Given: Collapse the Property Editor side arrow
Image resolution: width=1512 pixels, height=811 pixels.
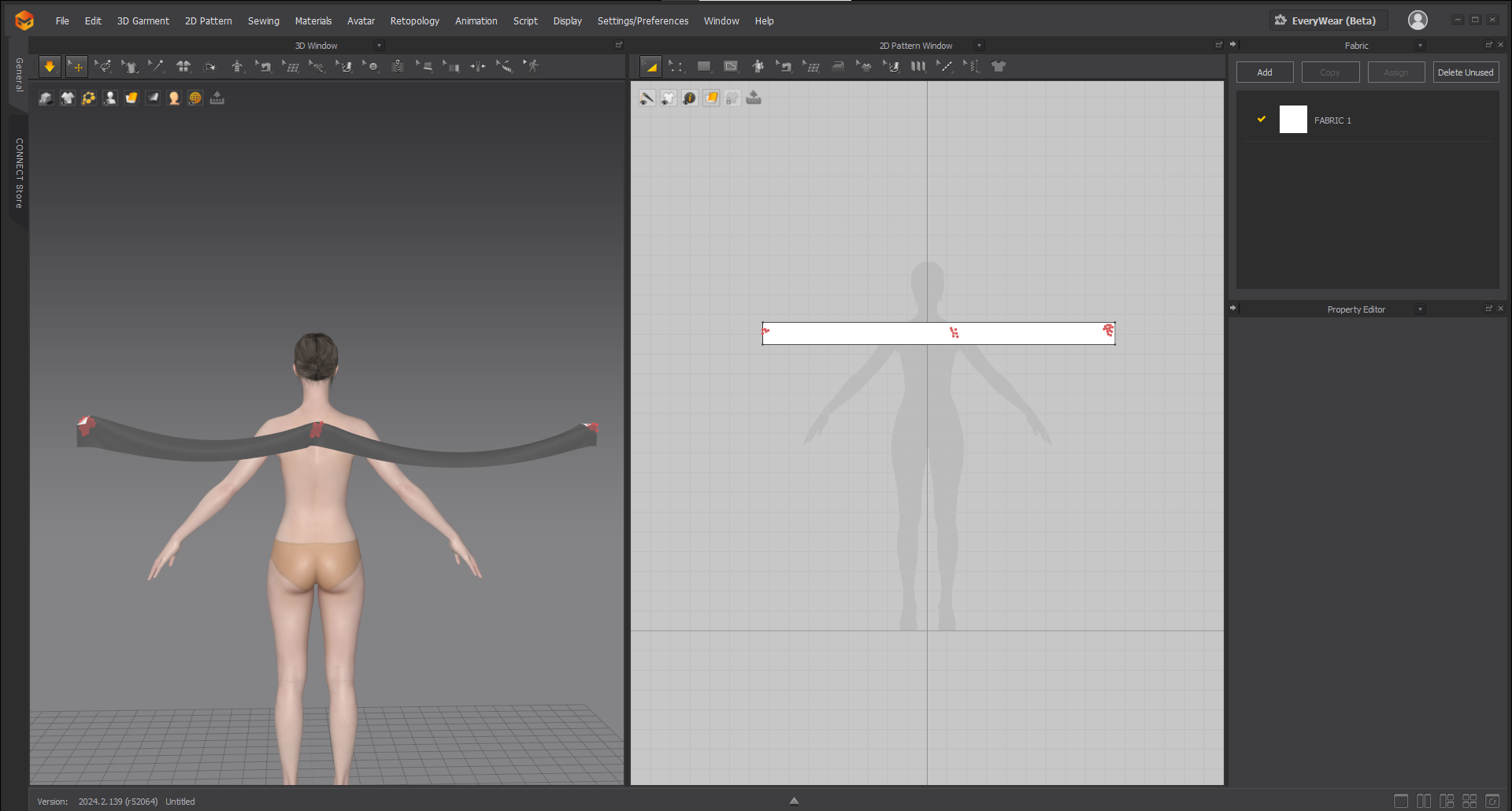Looking at the screenshot, I should tap(1233, 309).
